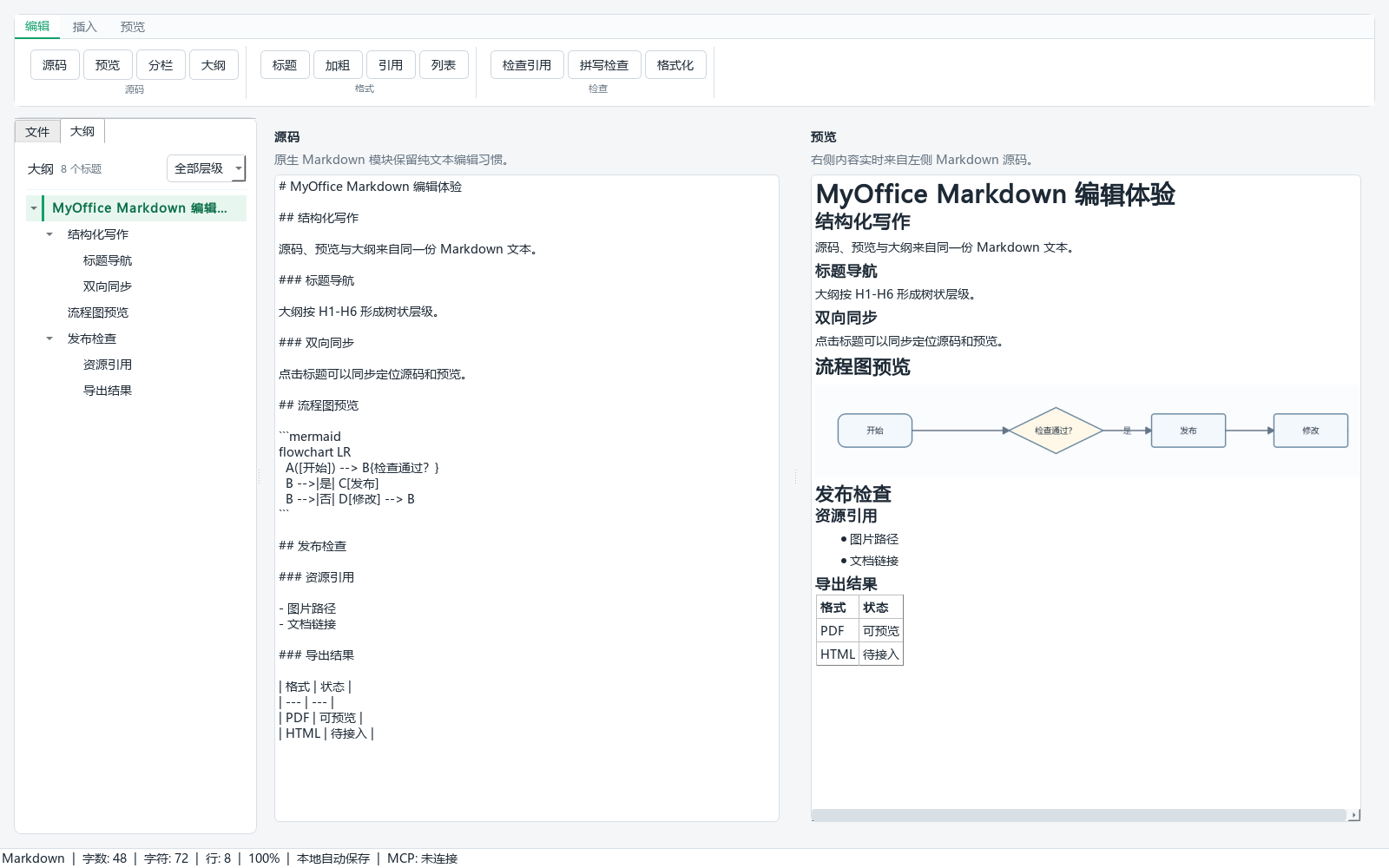Click the 检查通过? diamond node
The height and width of the screenshot is (868, 1389).
coord(1055,431)
